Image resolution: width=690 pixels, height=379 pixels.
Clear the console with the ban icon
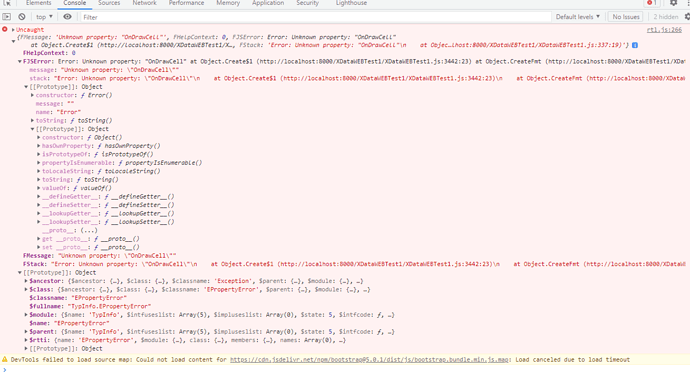[22, 17]
